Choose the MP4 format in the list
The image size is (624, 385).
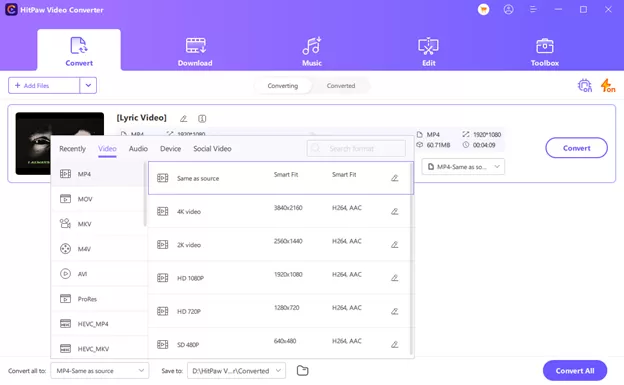point(98,174)
